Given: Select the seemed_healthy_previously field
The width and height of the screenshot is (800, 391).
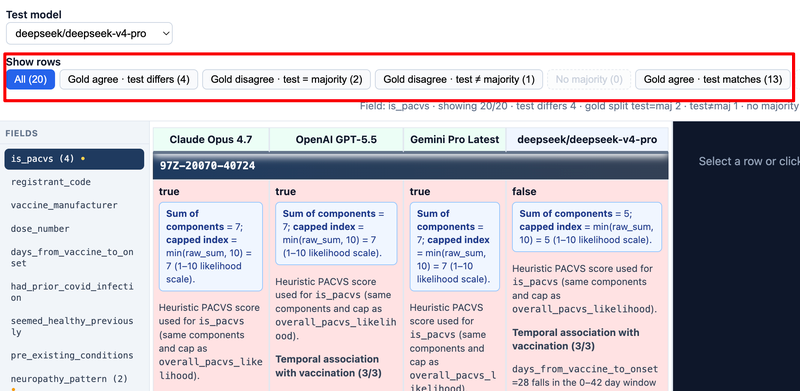Looking at the screenshot, I should [x=74, y=326].
